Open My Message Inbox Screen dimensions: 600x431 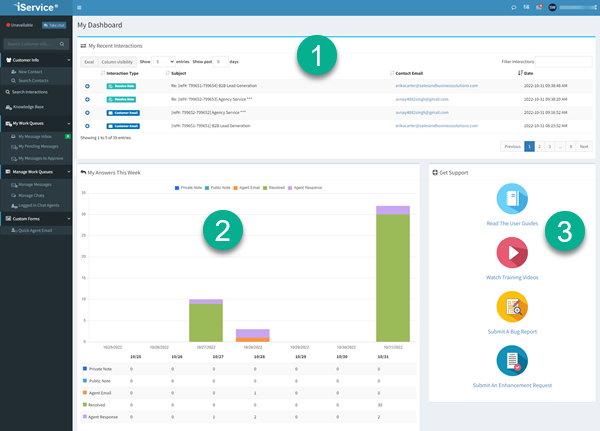31,137
